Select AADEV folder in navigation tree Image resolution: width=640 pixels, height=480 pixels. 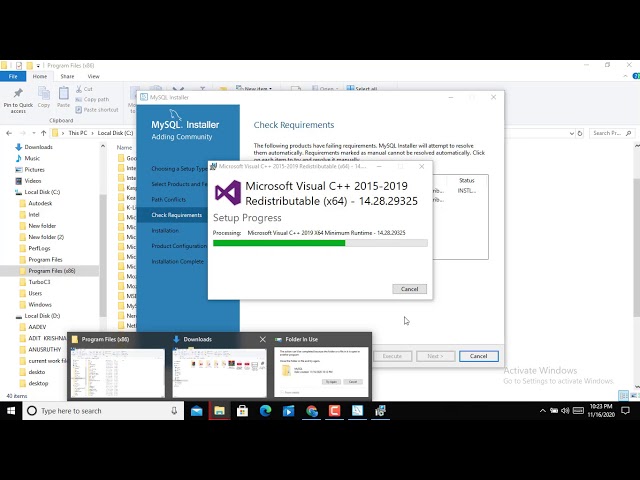click(x=37, y=327)
